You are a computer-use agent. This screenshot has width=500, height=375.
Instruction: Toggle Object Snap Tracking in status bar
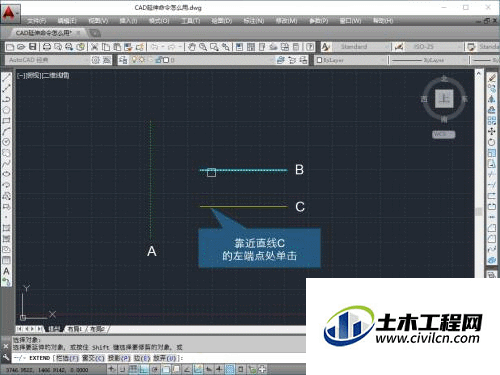(187, 369)
